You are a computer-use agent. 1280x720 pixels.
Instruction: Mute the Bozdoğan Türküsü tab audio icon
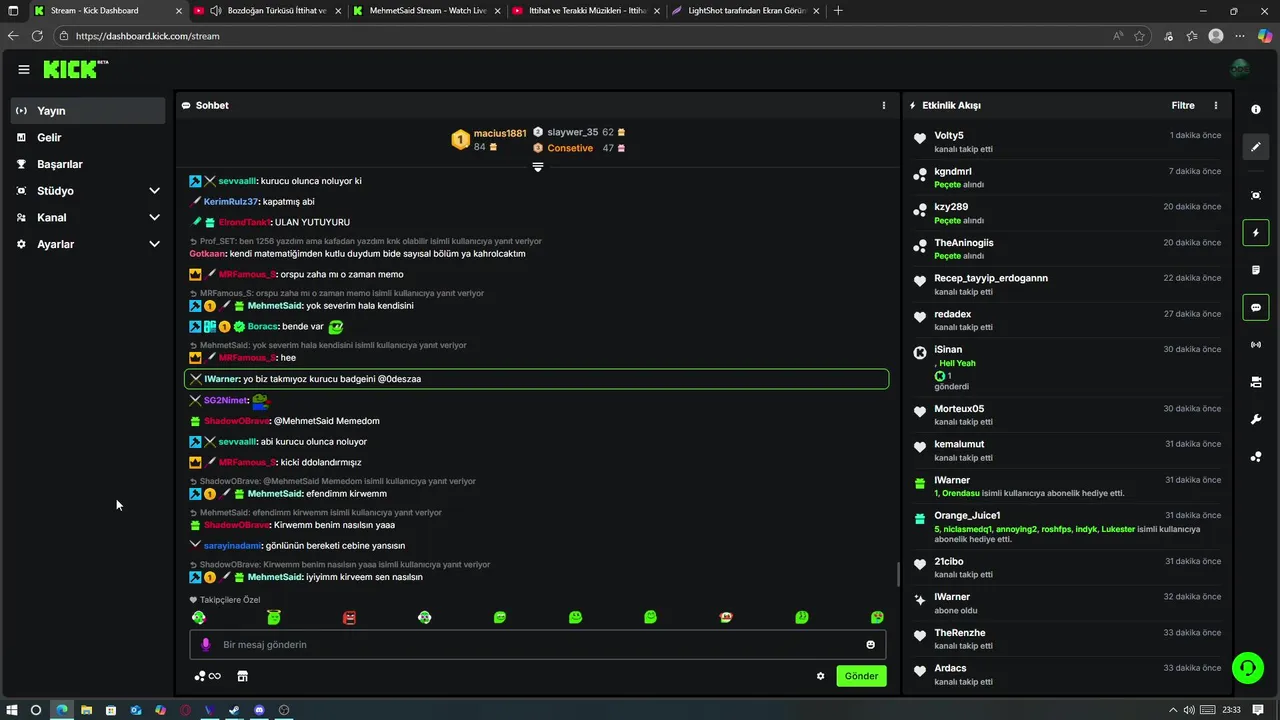click(216, 11)
